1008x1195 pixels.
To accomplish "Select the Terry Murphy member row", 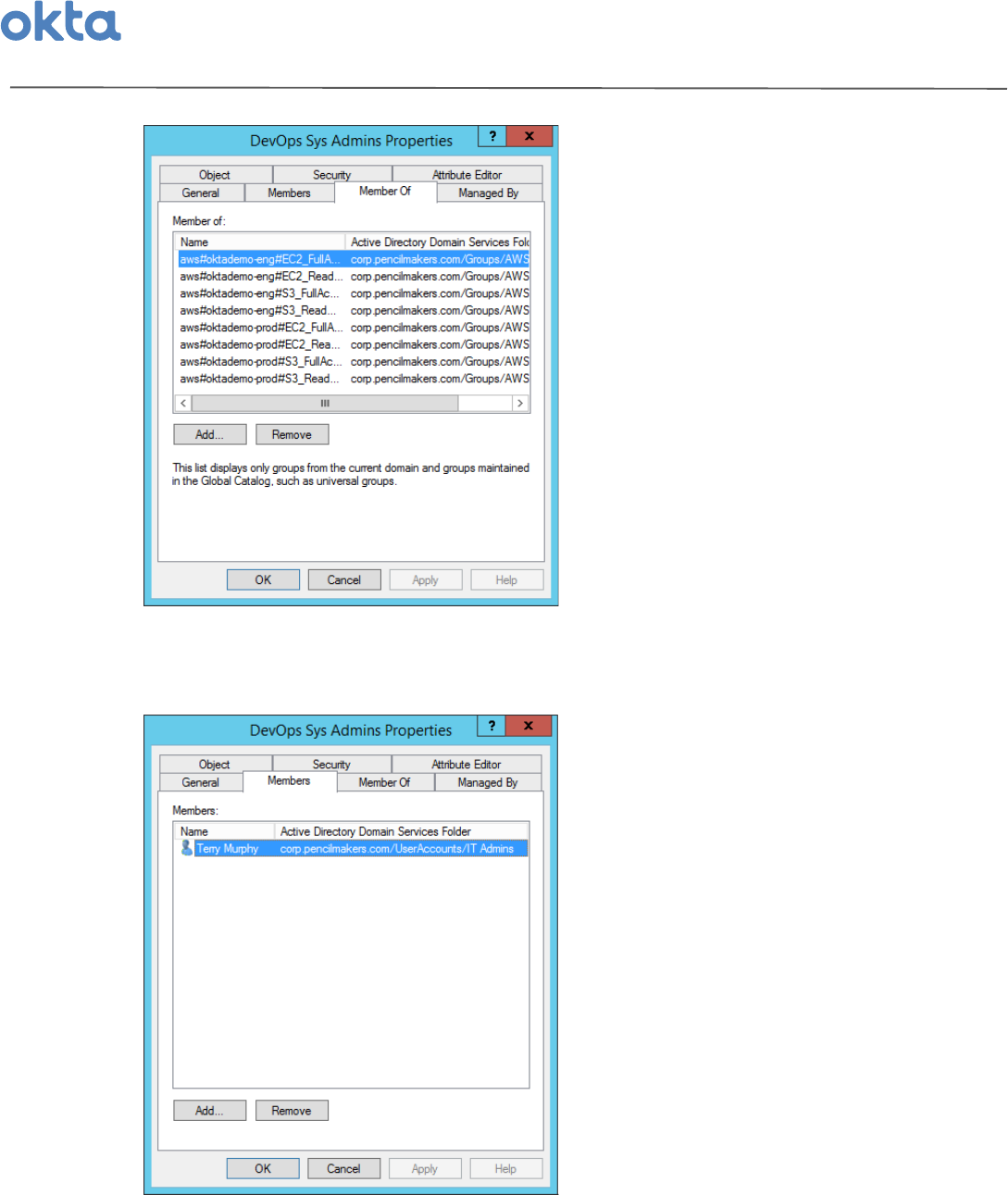I will pos(353,848).
